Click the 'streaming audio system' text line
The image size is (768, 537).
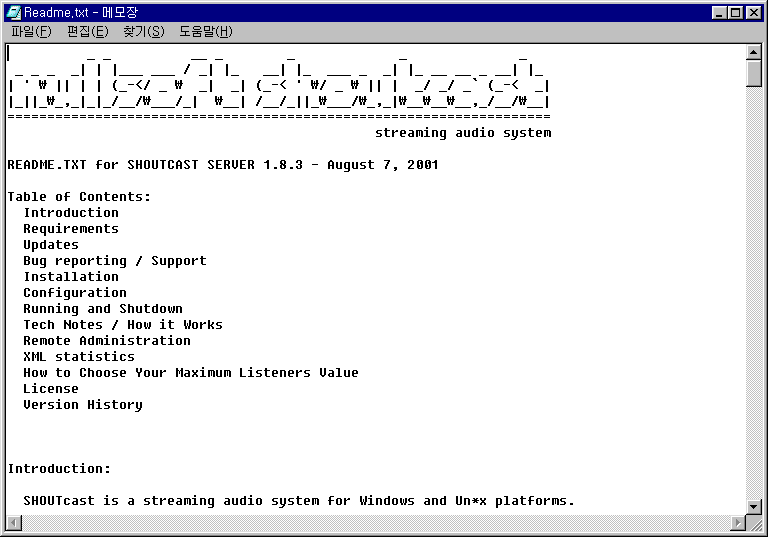click(x=463, y=133)
